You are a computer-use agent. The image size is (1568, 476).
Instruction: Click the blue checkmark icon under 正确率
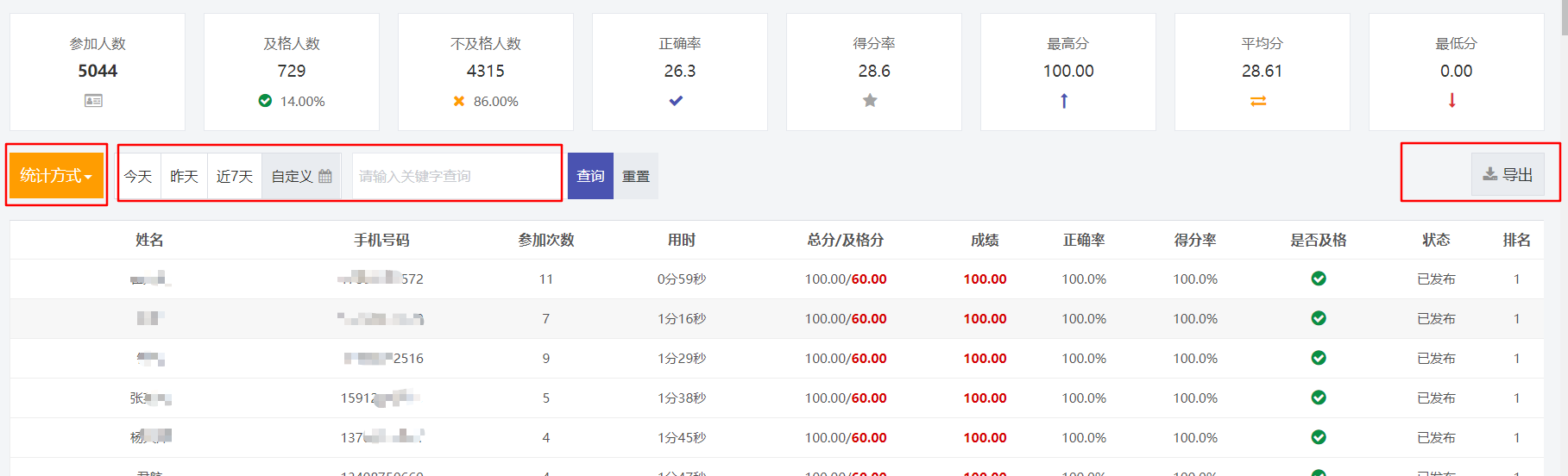coord(676,101)
